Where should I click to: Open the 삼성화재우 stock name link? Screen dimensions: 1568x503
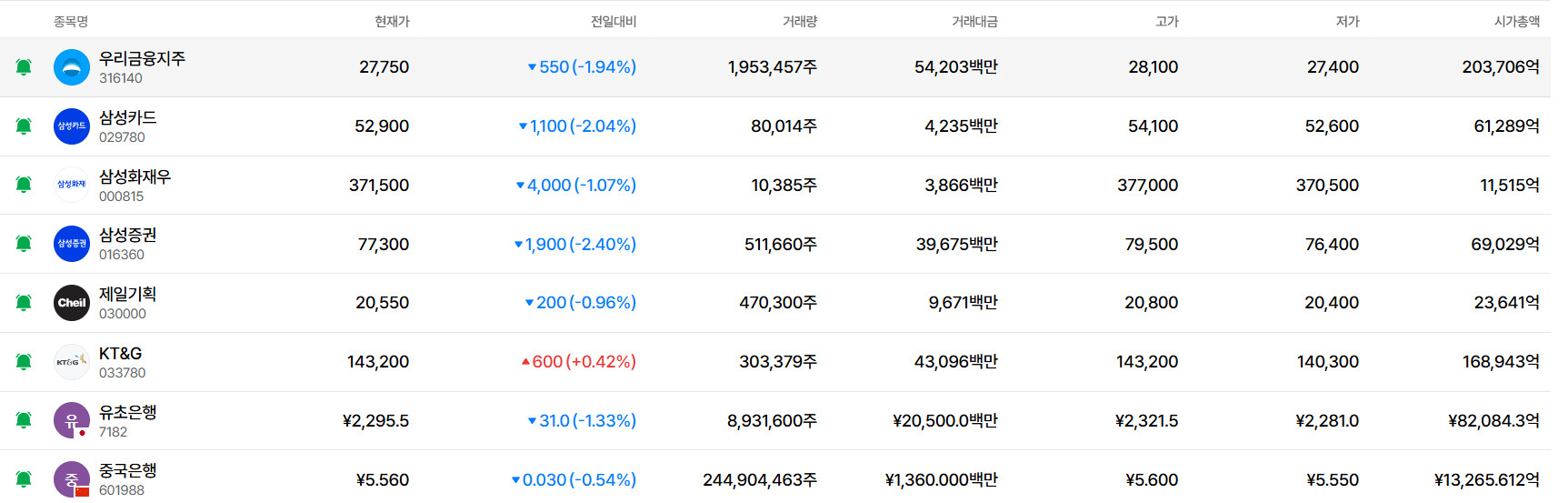tap(135, 176)
